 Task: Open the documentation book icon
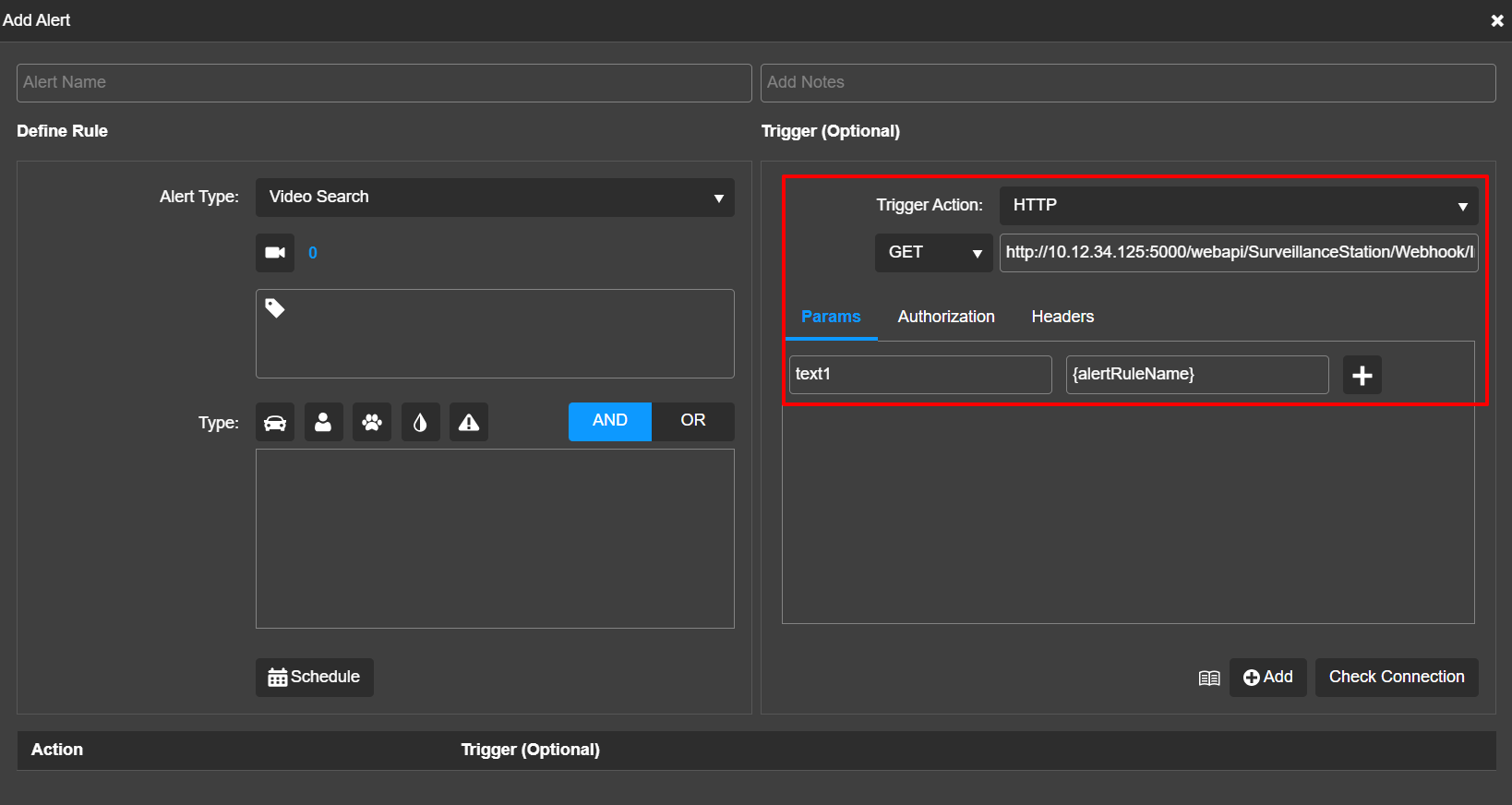1209,679
